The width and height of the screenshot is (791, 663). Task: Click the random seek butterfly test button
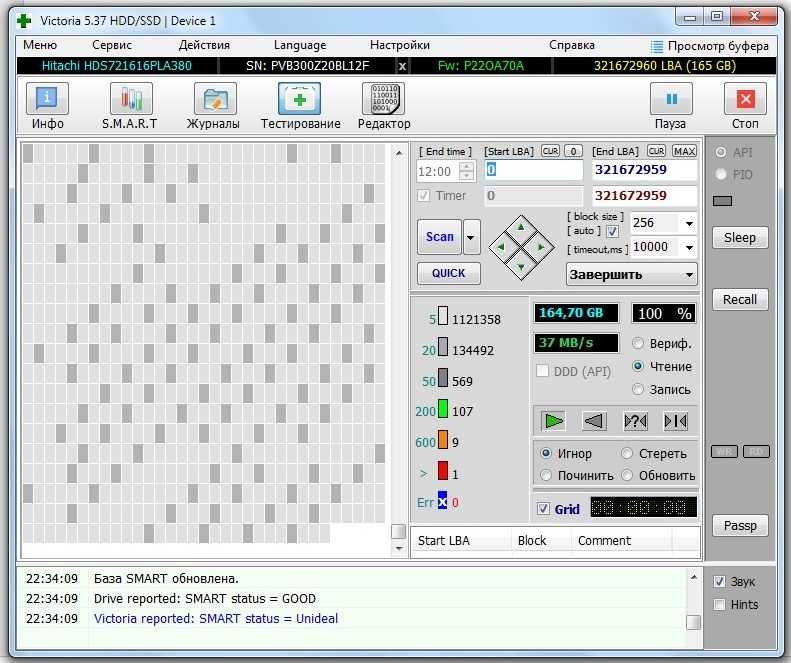tap(635, 421)
